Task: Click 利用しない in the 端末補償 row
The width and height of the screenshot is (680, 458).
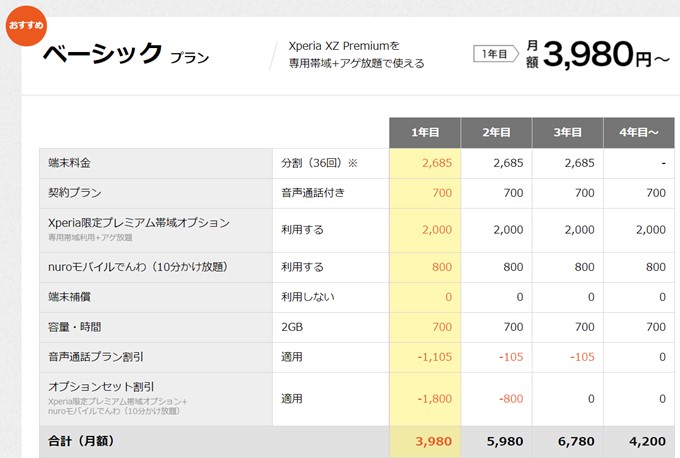Action: (308, 297)
